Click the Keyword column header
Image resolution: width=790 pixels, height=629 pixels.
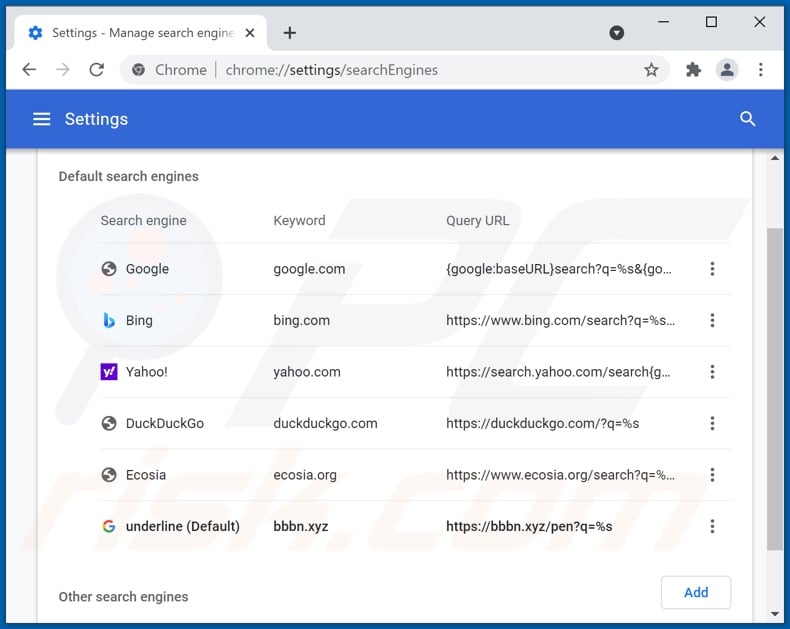point(299,220)
